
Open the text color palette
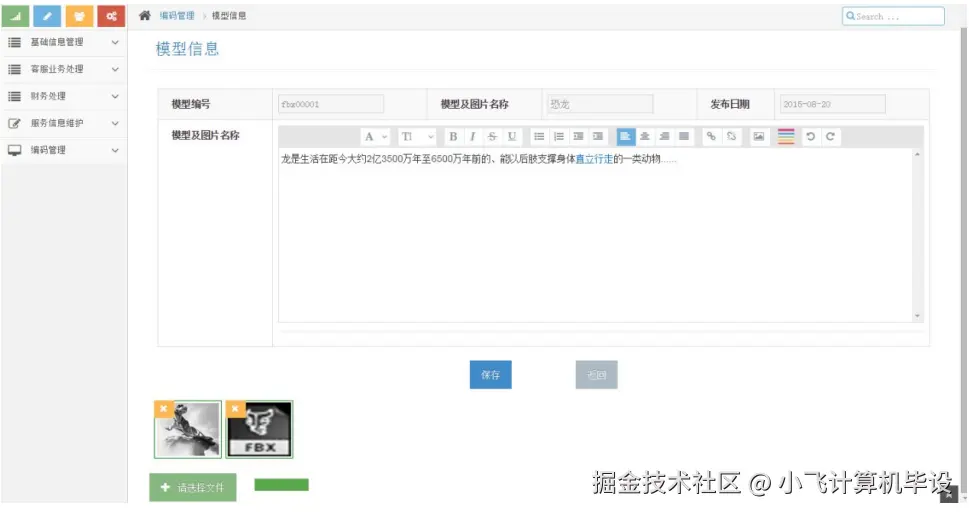tap(786, 137)
